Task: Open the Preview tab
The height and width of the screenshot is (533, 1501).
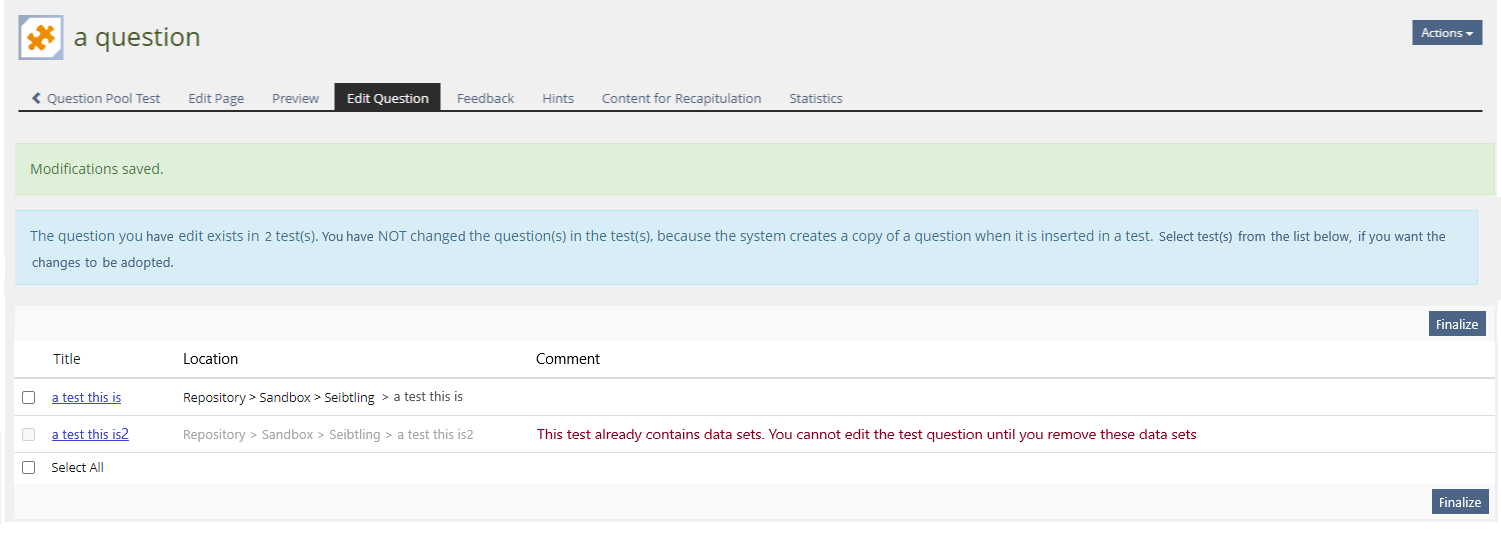Action: pos(295,98)
